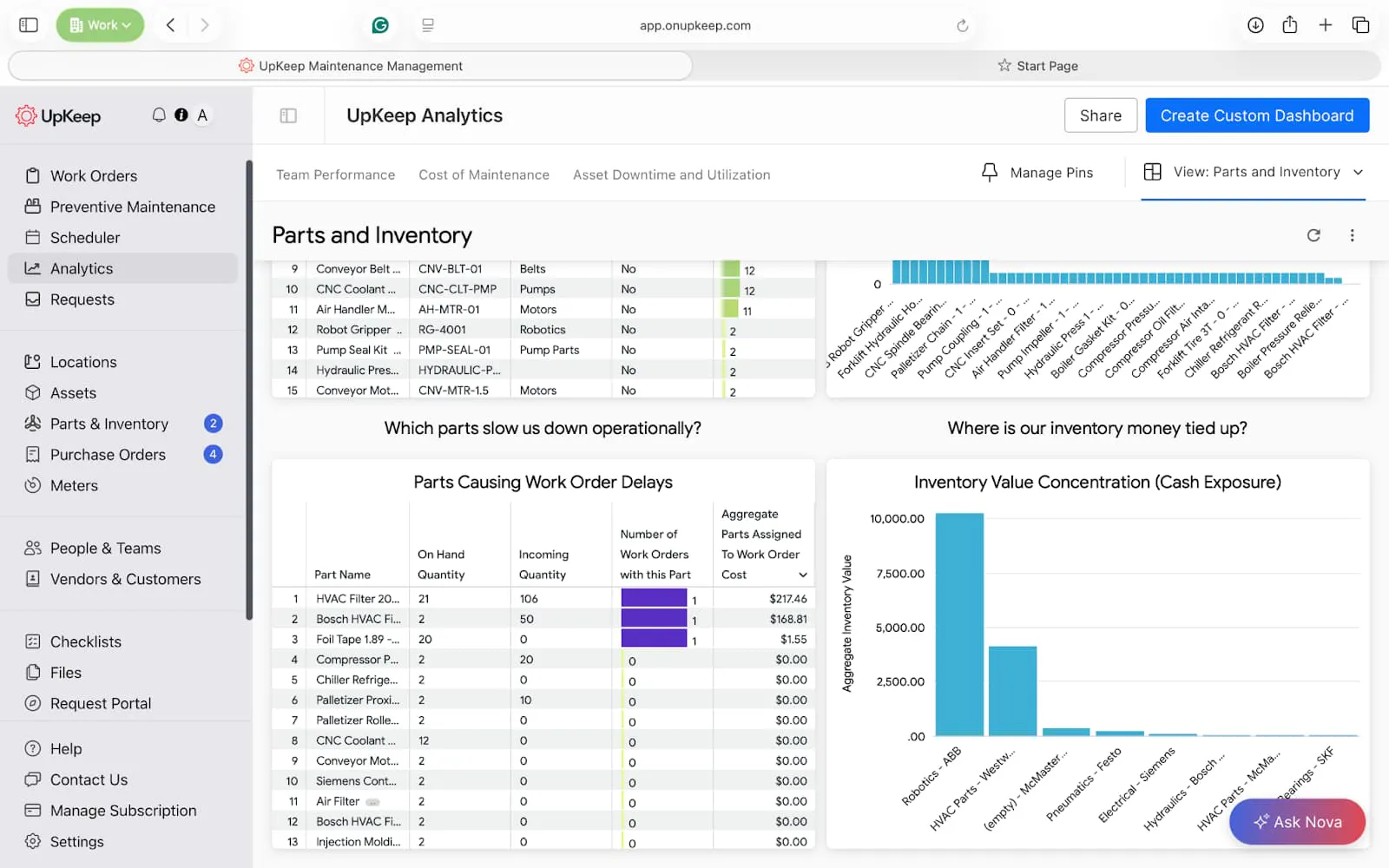The height and width of the screenshot is (868, 1389).
Task: Launch the Ask Nova assistant
Action: pyautogui.click(x=1297, y=821)
